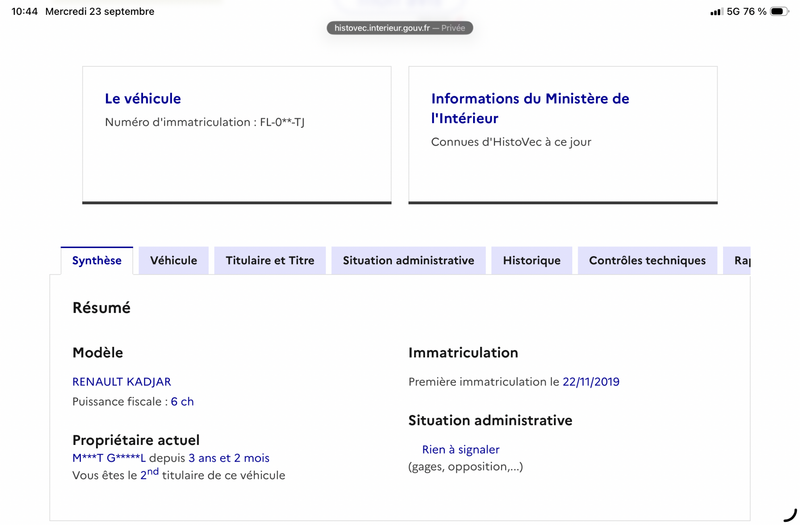Click the Propriétaire actuel heading
The height and width of the screenshot is (525, 800).
tap(136, 440)
